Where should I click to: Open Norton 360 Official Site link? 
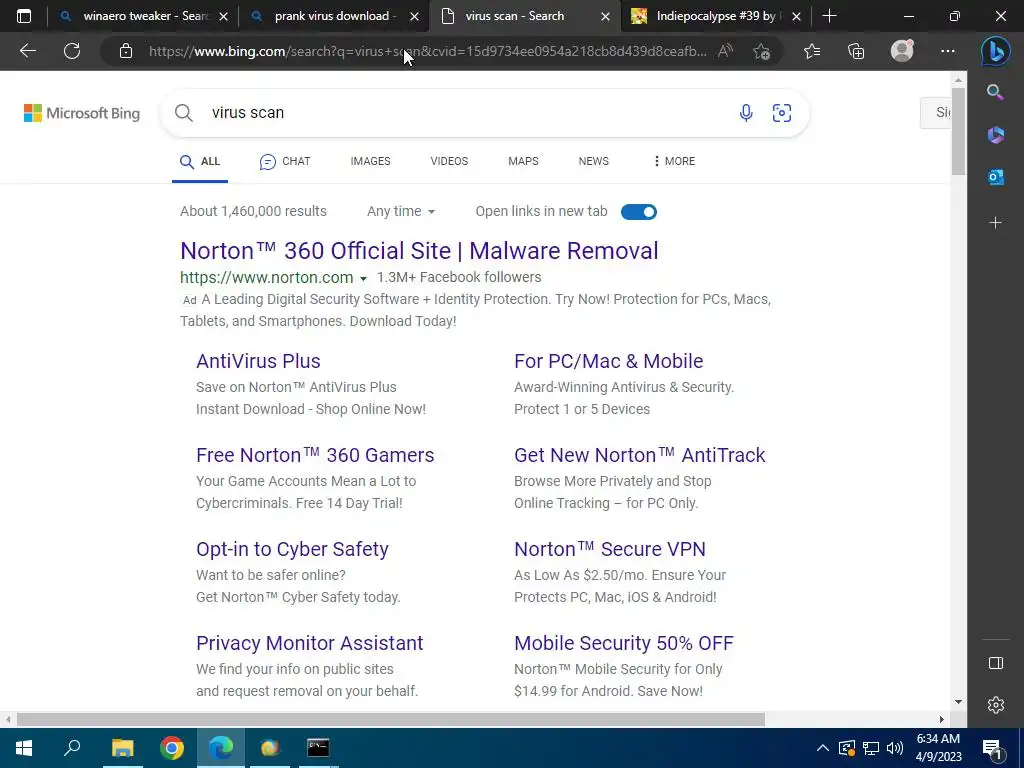click(419, 251)
